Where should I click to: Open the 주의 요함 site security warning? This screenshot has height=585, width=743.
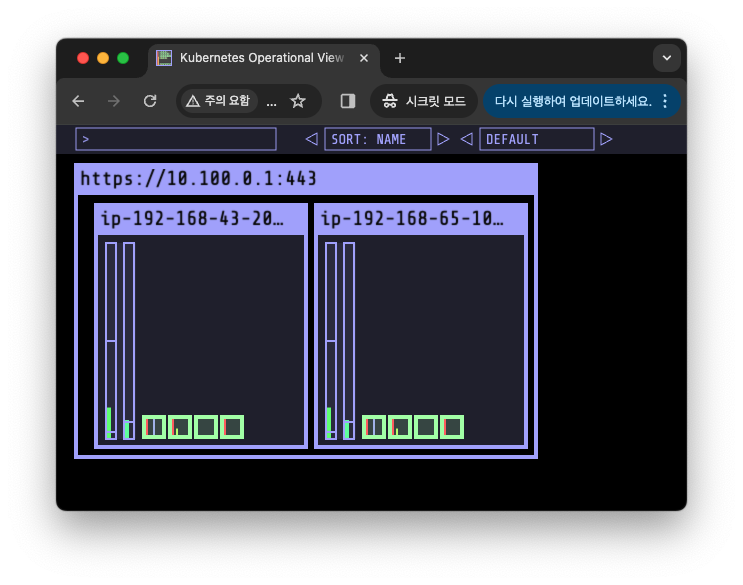[218, 101]
